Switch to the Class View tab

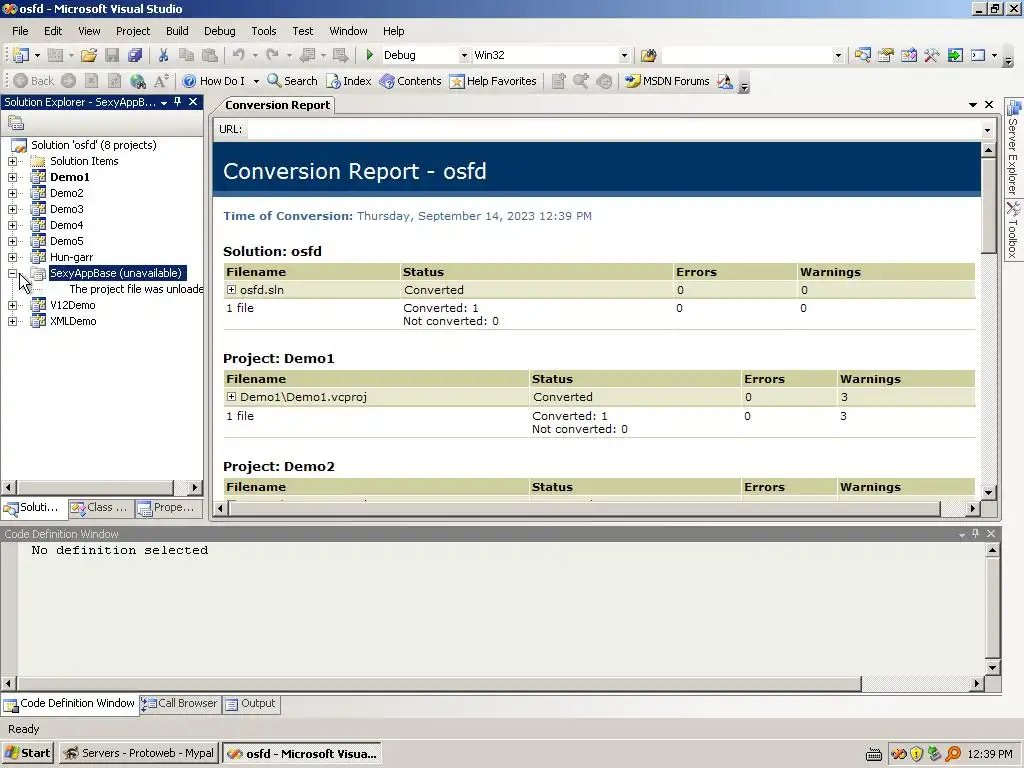101,507
